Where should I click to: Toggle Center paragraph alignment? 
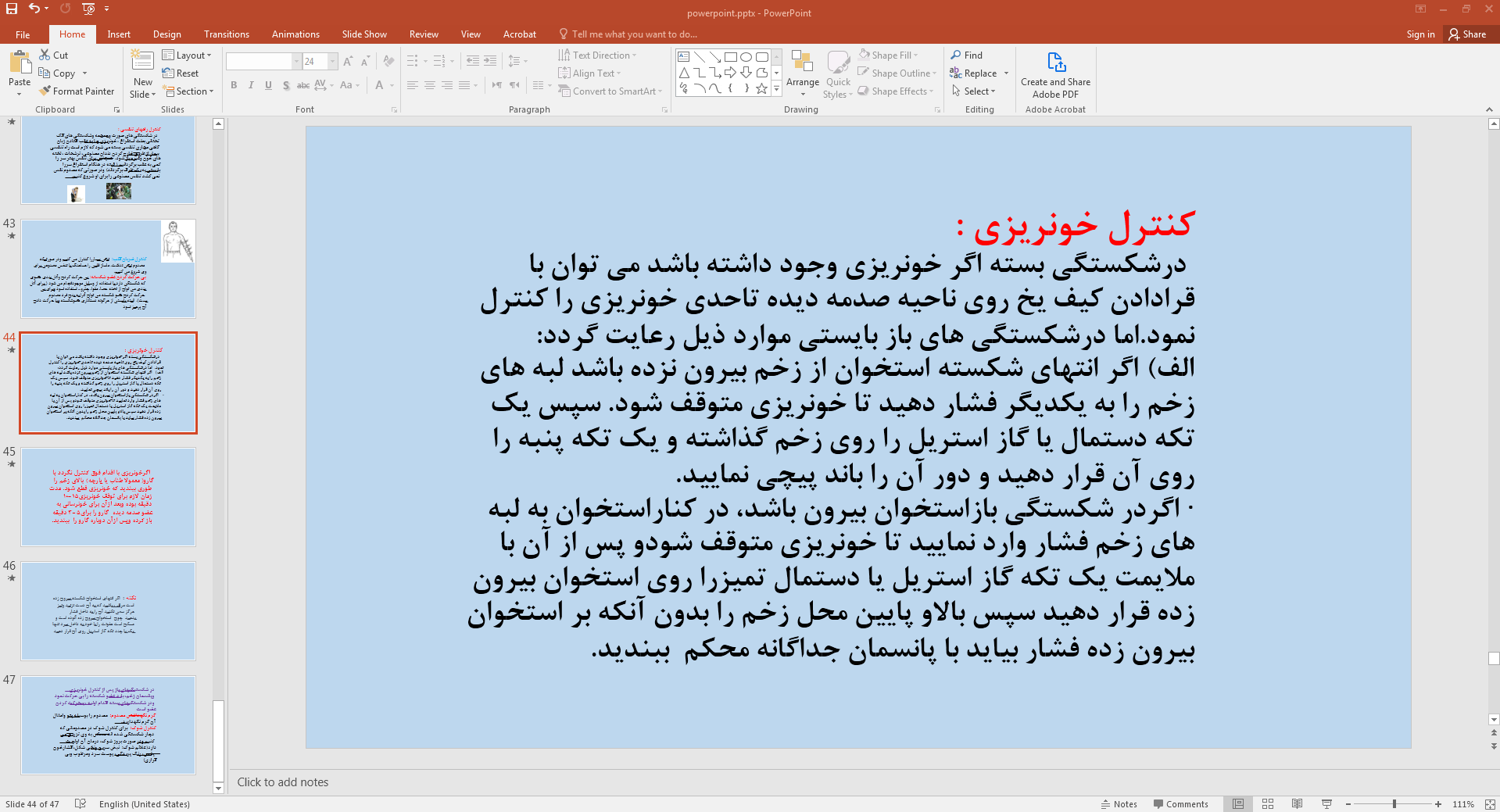[x=430, y=85]
